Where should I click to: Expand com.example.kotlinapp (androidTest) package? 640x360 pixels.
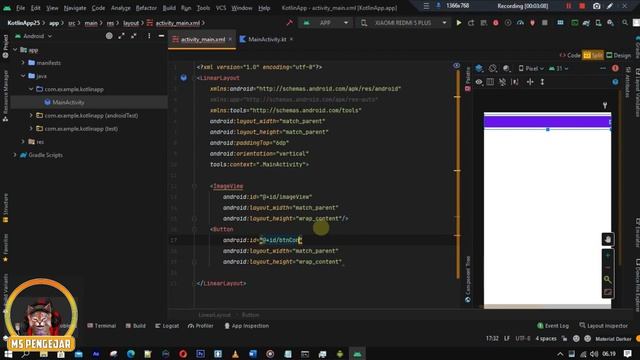pyautogui.click(x=31, y=116)
